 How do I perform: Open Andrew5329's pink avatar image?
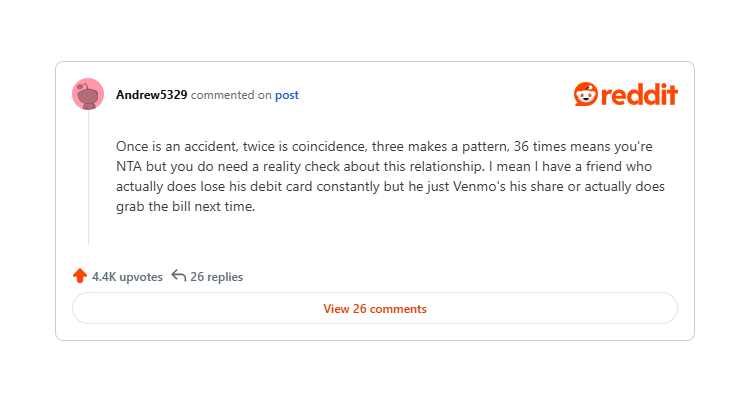tap(88, 94)
